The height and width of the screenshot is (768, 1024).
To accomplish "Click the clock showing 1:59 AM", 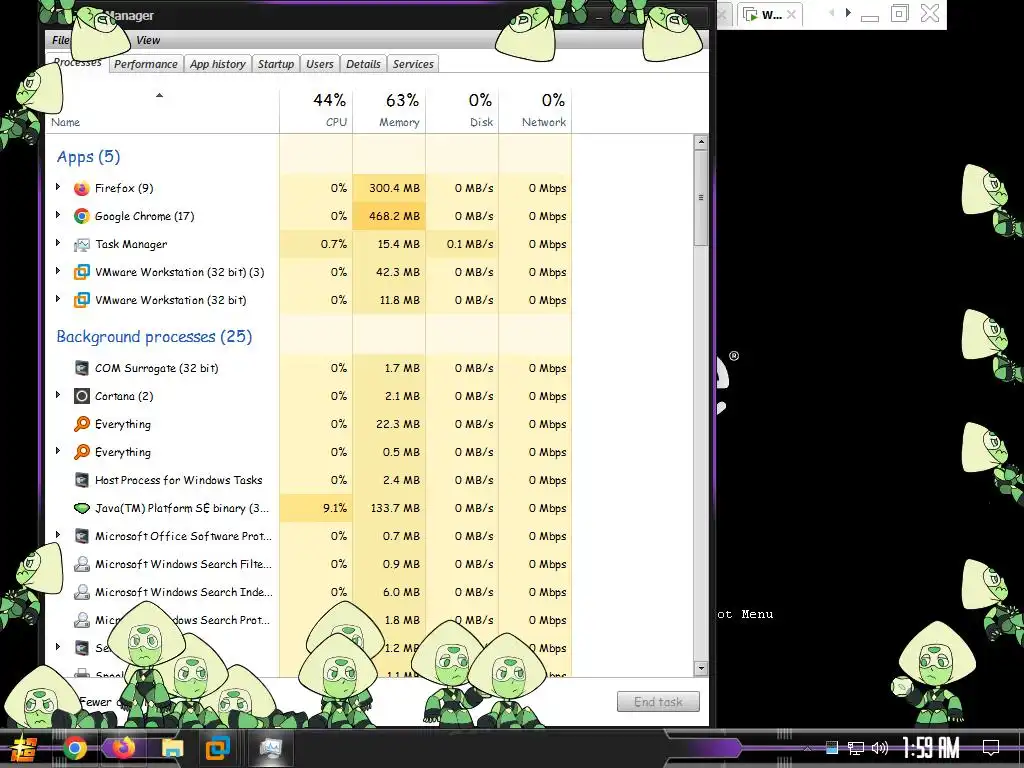I will point(931,748).
